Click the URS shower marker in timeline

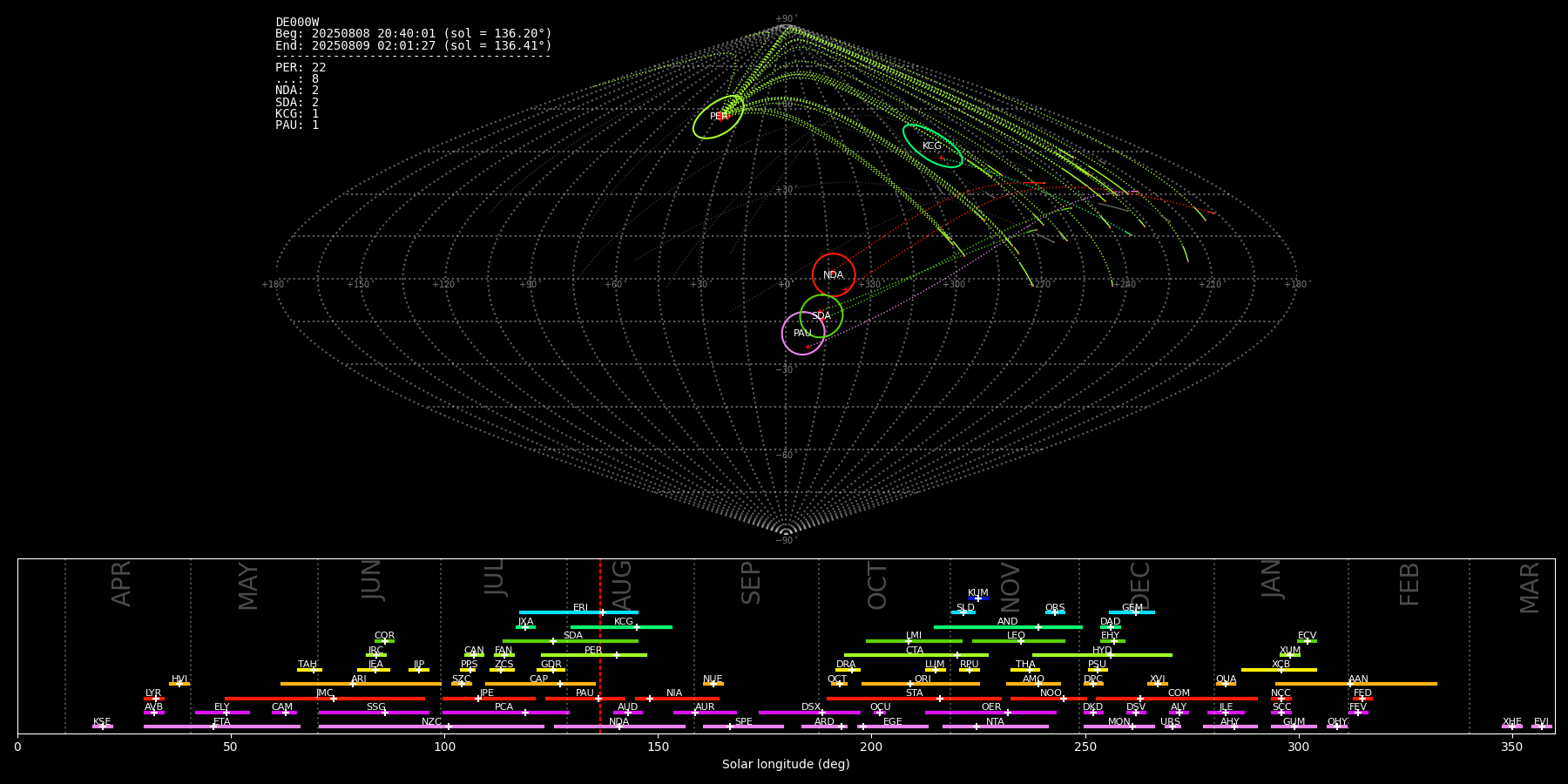pos(1173,727)
